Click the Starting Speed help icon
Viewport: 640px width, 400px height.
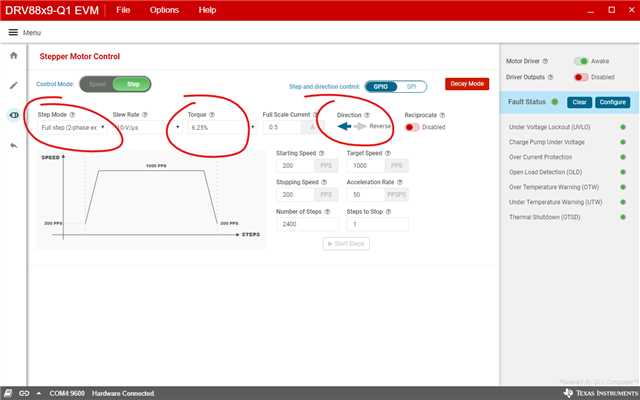321,153
